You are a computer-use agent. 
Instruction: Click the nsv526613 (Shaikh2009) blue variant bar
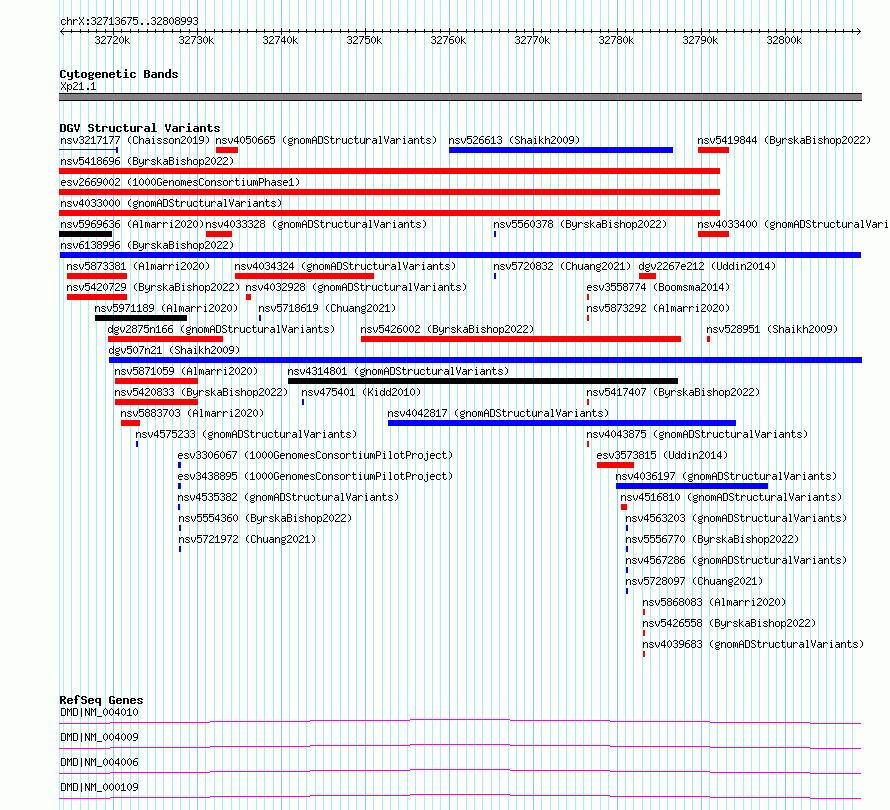(x=561, y=150)
